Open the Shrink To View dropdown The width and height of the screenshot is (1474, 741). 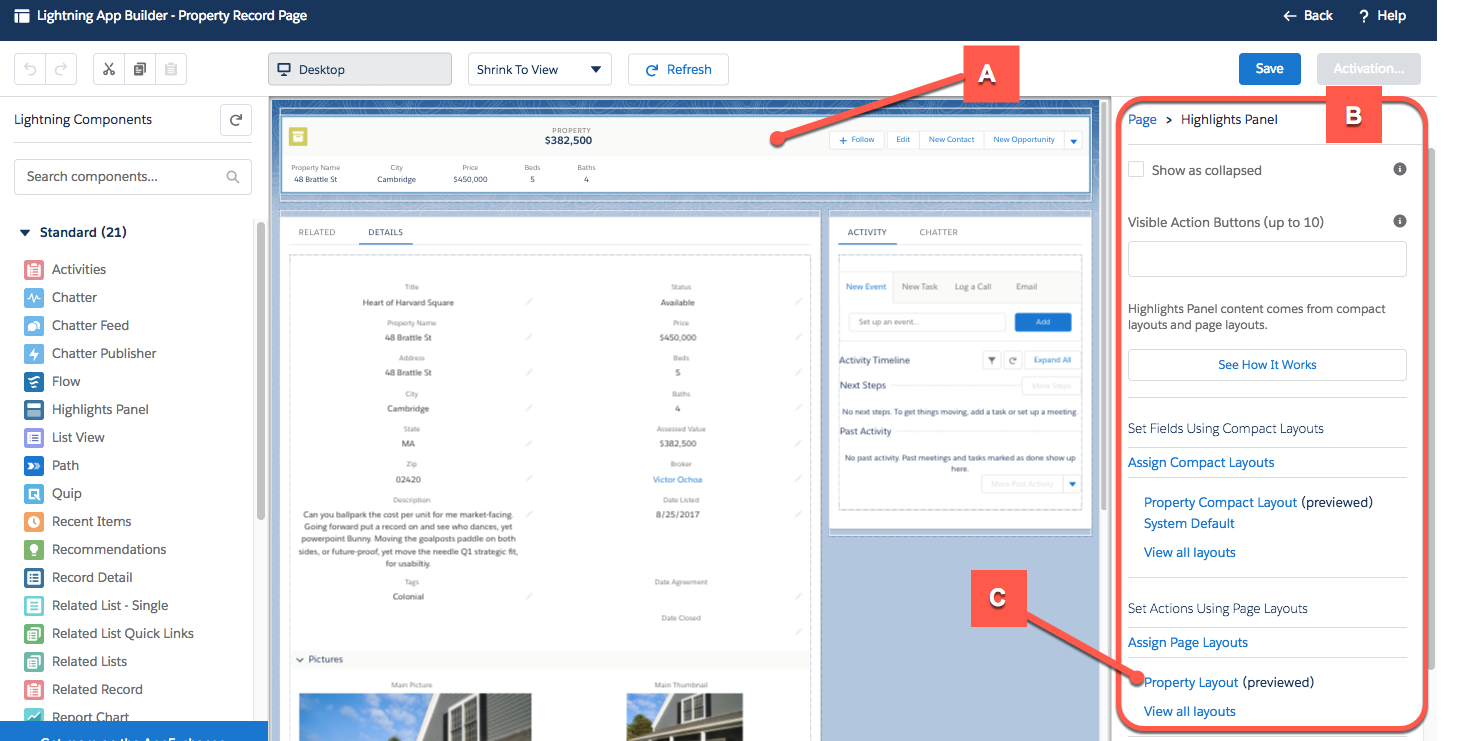(x=540, y=69)
